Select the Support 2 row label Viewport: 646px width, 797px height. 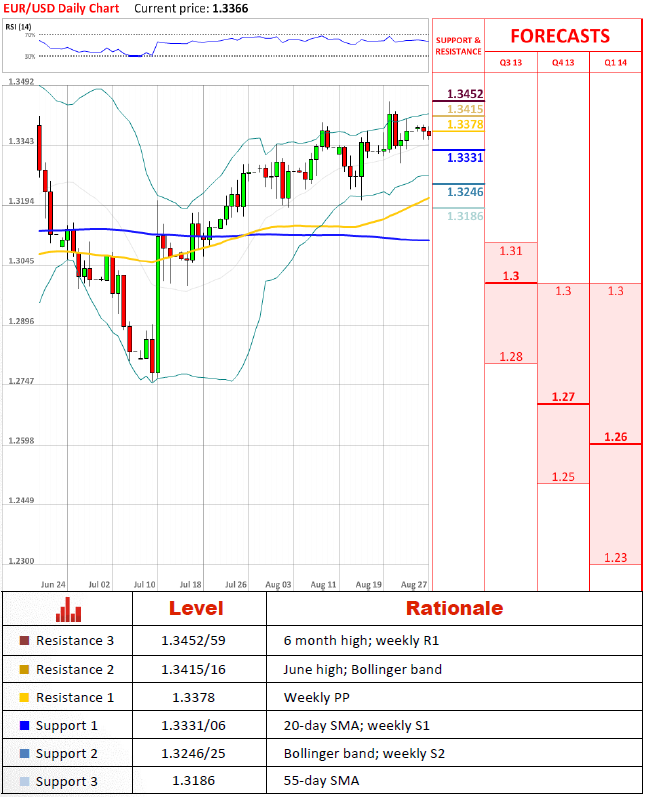(x=67, y=754)
